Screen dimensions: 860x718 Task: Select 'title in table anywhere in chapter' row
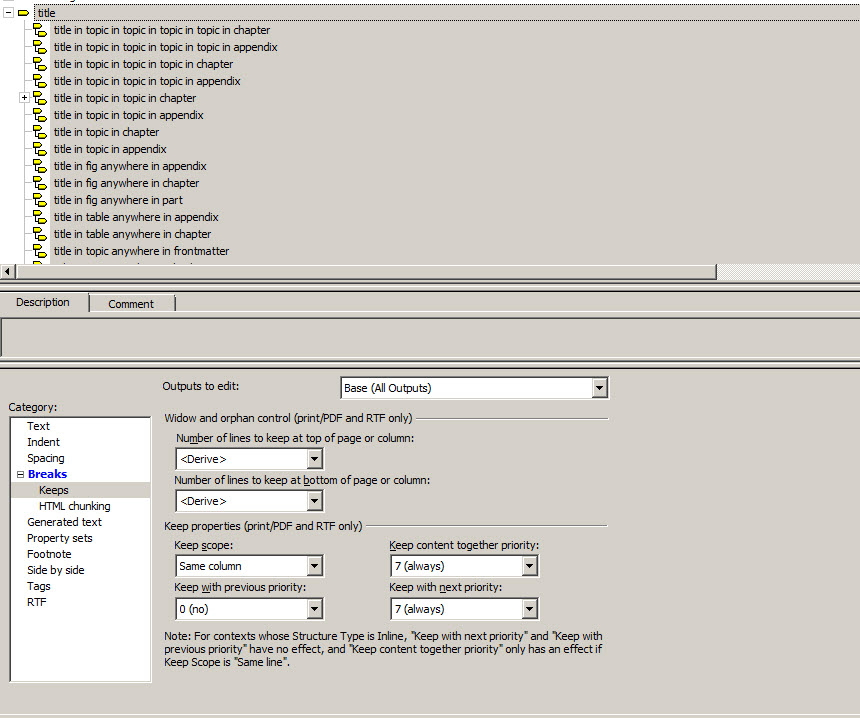click(132, 234)
